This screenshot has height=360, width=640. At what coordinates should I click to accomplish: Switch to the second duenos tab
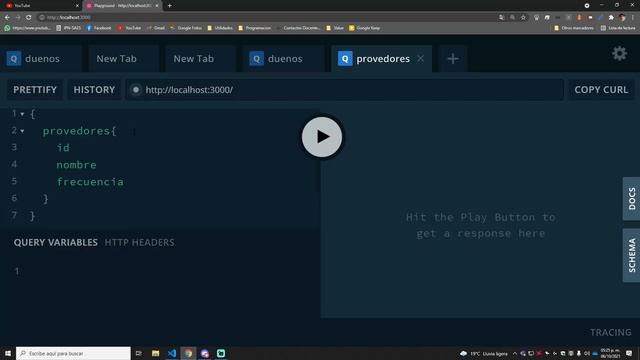point(284,59)
